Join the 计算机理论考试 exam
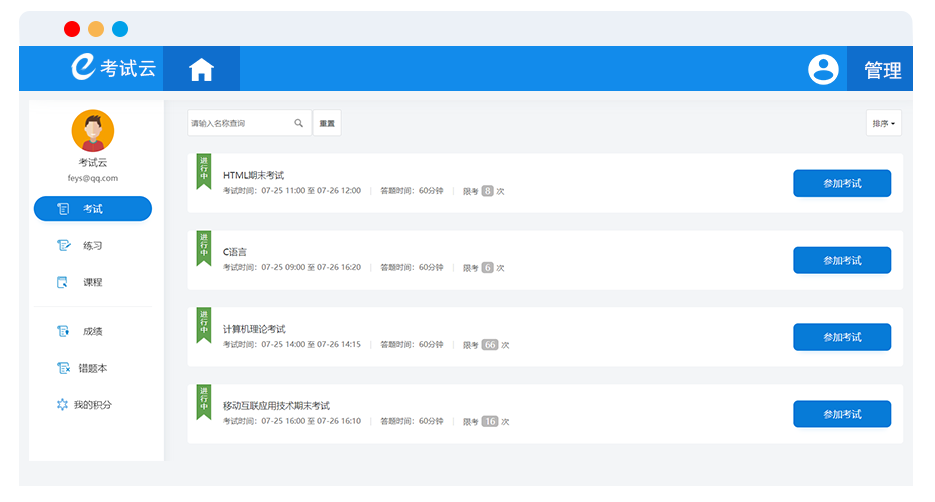This screenshot has width=935, height=502. 842,337
